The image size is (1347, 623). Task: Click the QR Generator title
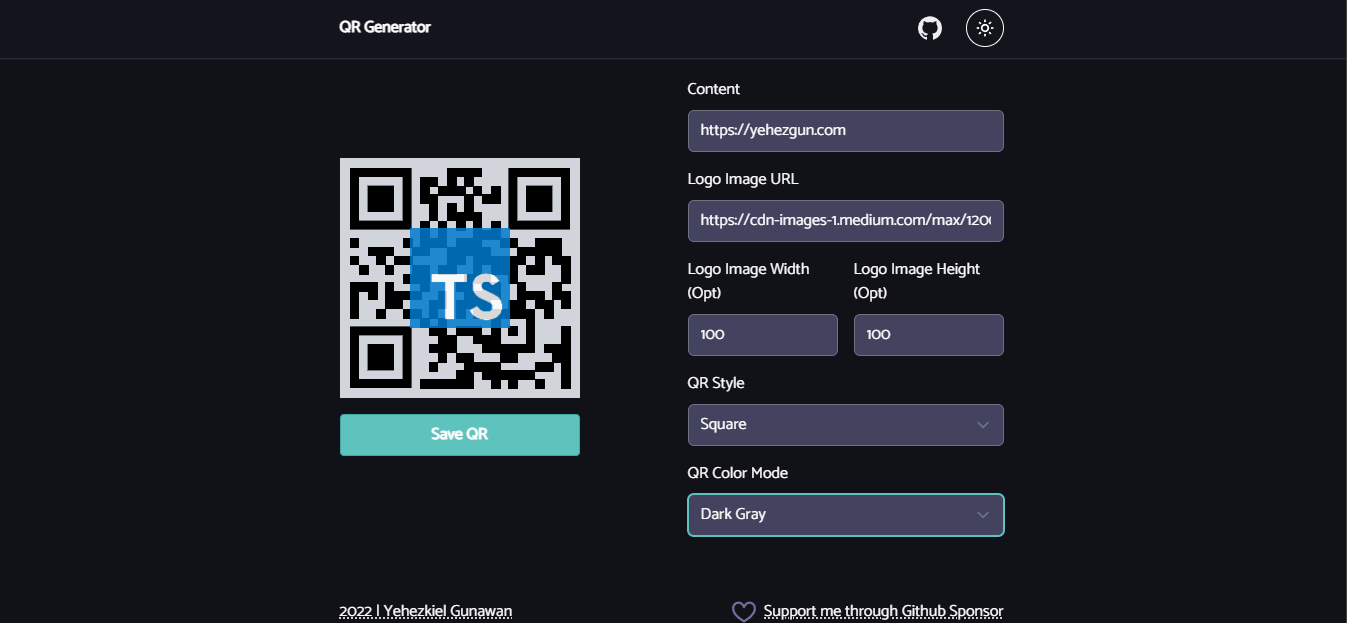pos(385,27)
